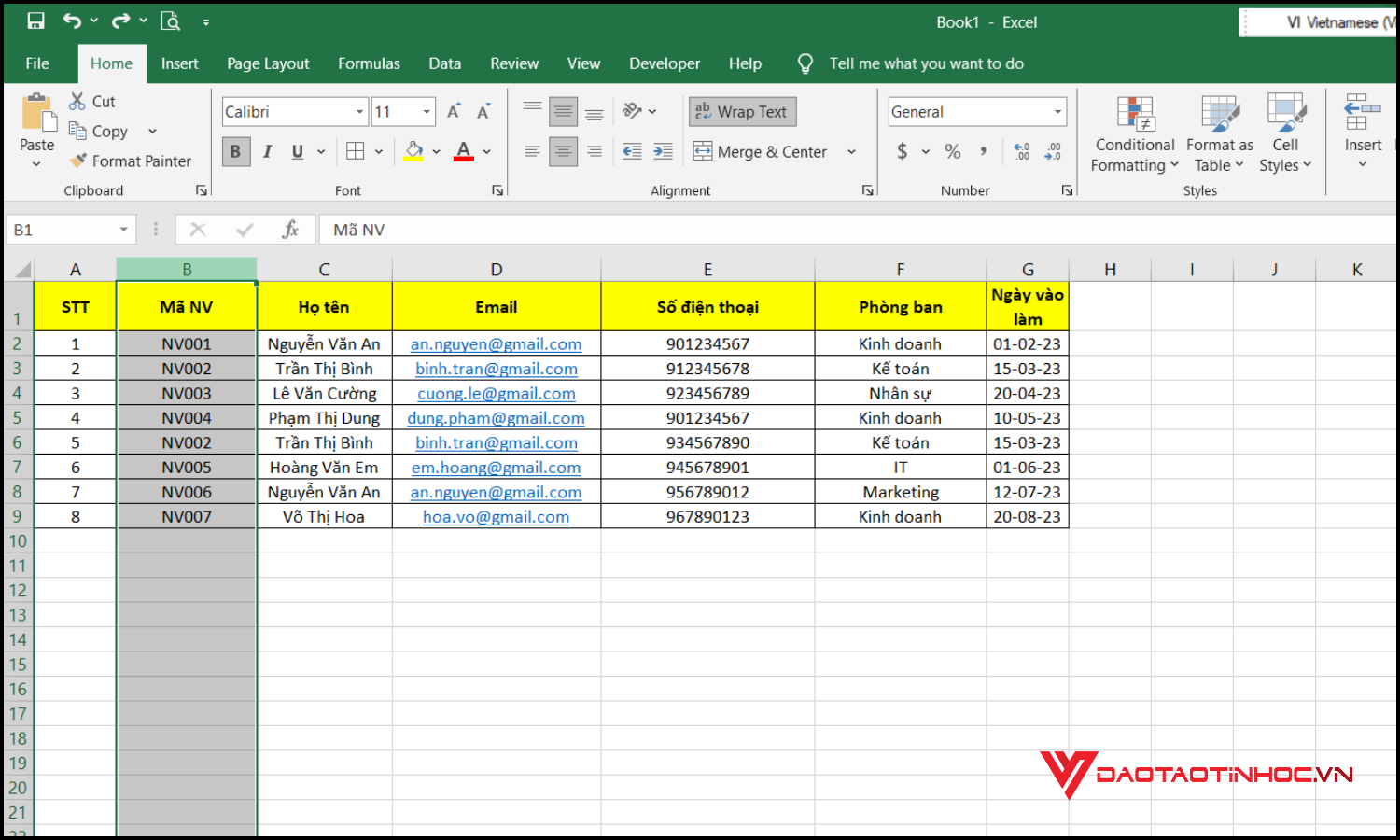Screen dimensions: 1400x840
Task: Open the General number format dropdown
Action: (x=1057, y=112)
